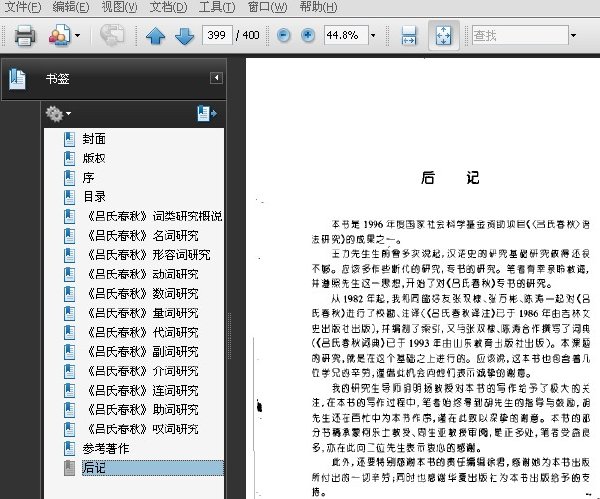This screenshot has height=499, width=600.
Task: Go to previous page with up arrow
Action: (x=155, y=36)
